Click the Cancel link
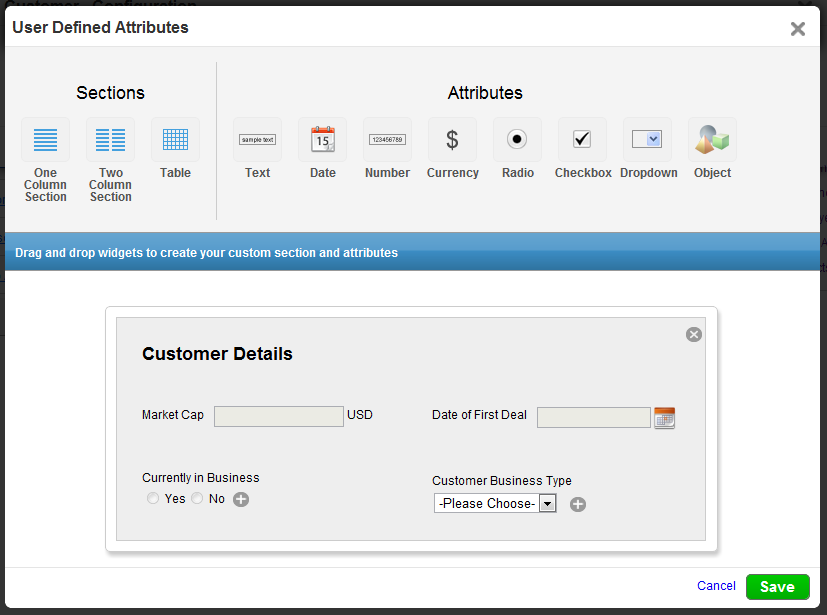 716,586
